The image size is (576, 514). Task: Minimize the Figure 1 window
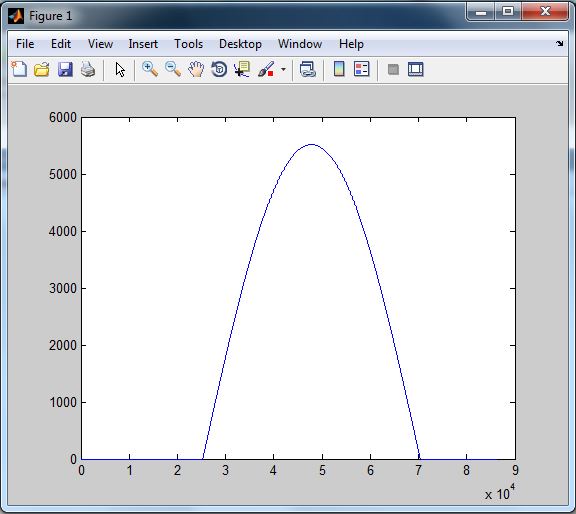coord(481,12)
